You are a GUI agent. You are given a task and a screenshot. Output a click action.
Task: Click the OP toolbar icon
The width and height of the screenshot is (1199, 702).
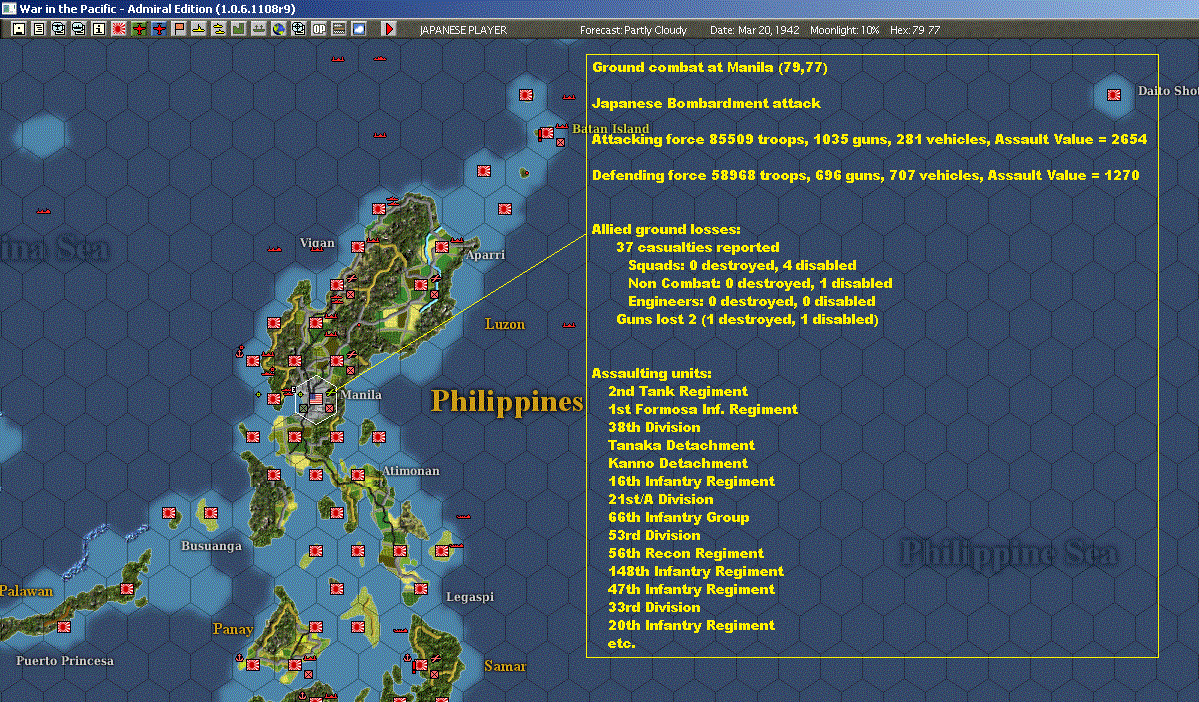click(x=319, y=29)
